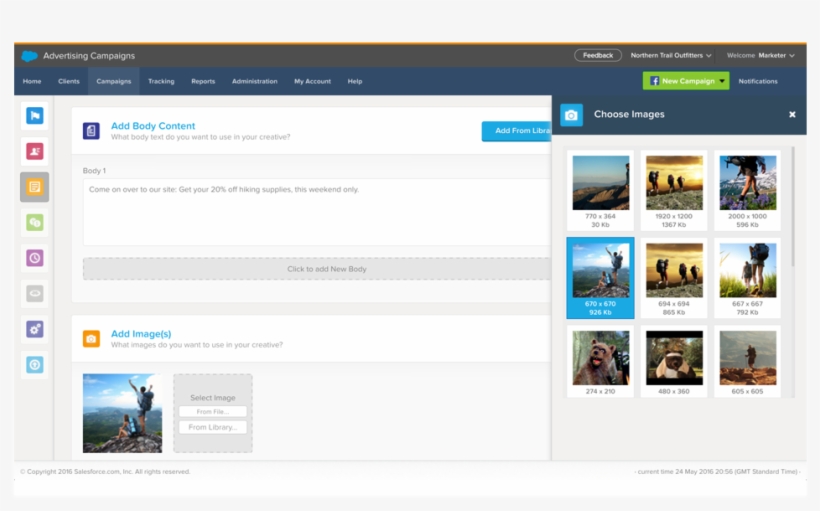The height and width of the screenshot is (511, 820).
Task: Open the red contact card sidebar icon
Action: pyautogui.click(x=35, y=151)
